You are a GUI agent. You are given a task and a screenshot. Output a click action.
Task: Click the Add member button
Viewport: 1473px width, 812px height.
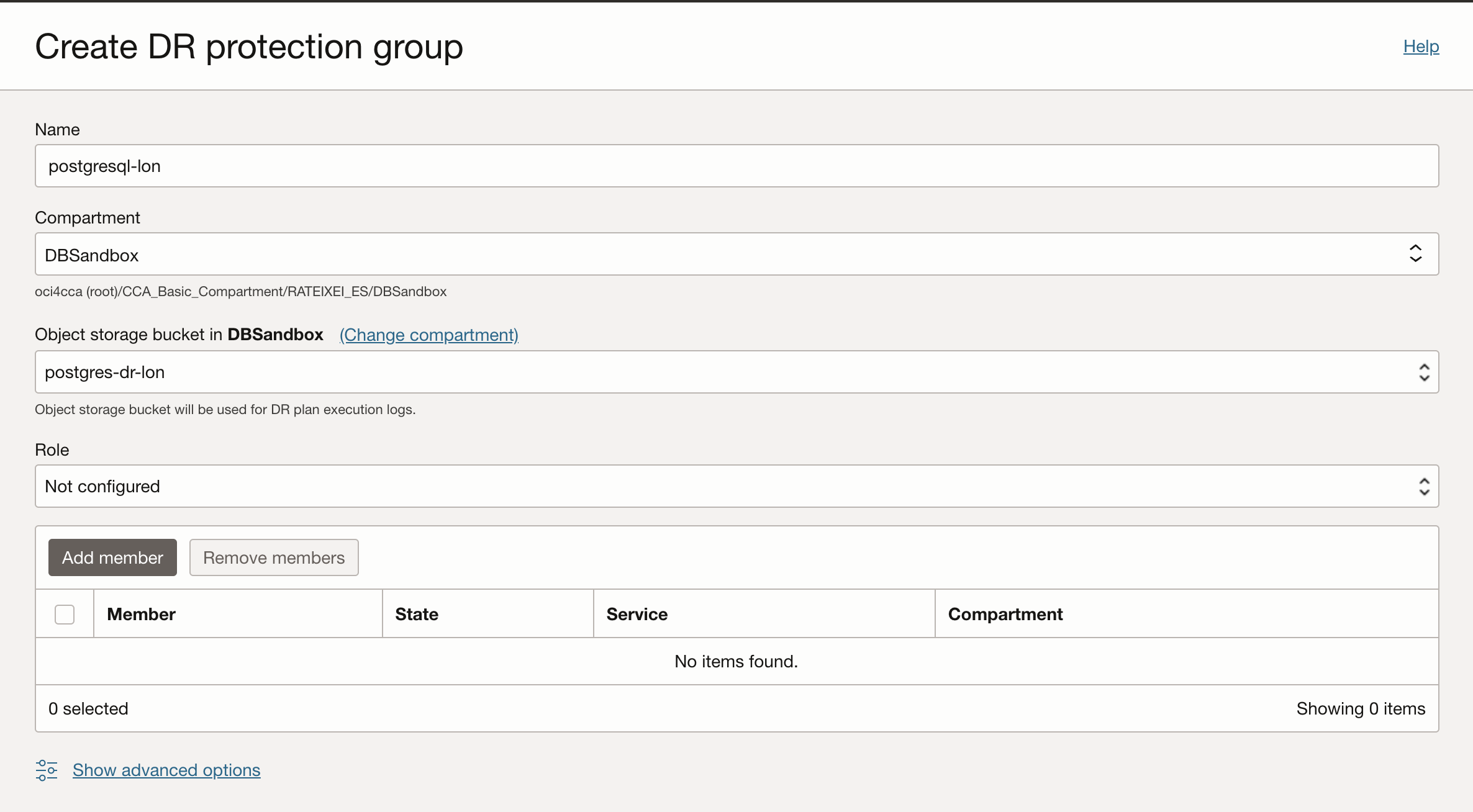[112, 557]
